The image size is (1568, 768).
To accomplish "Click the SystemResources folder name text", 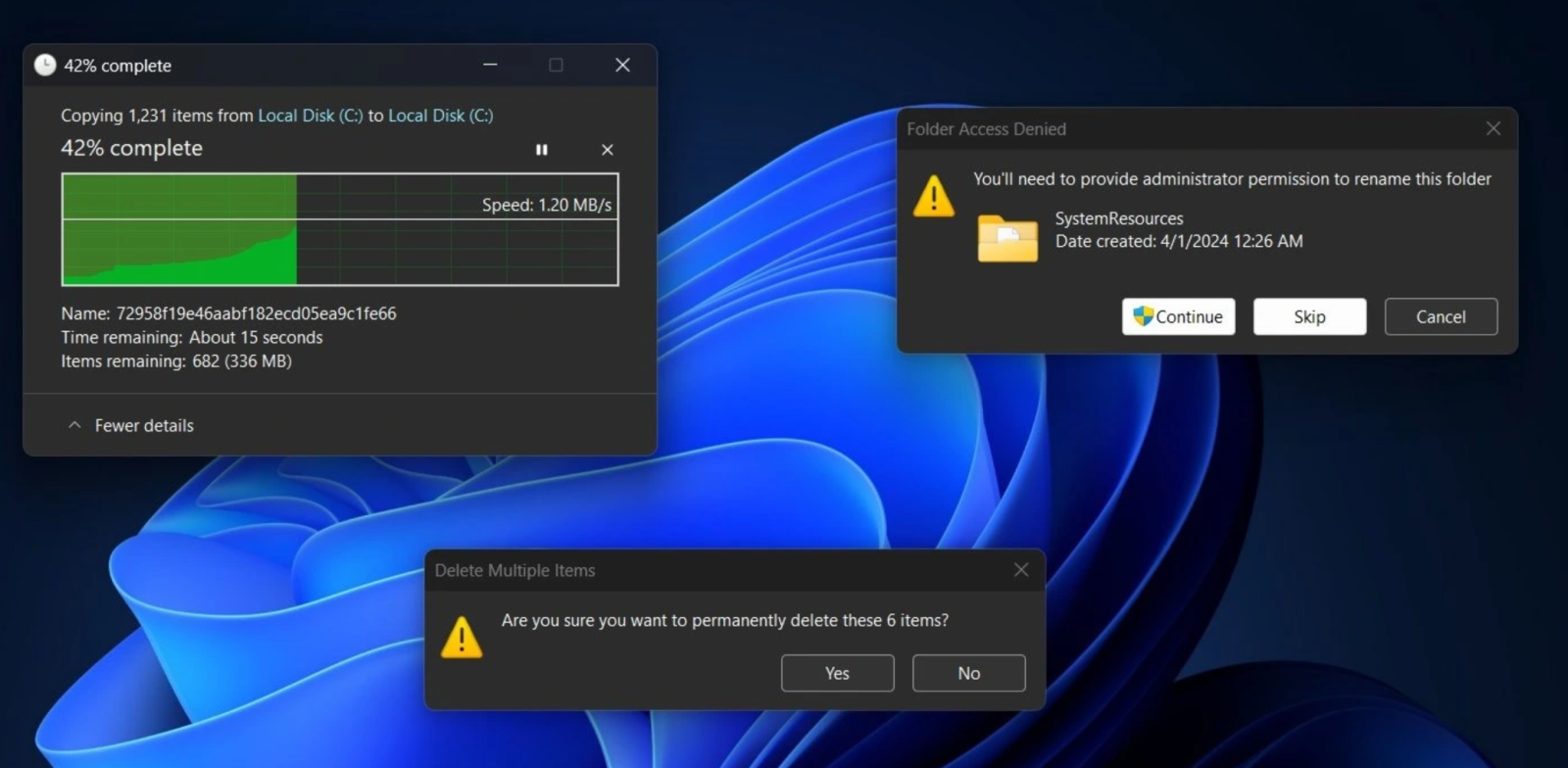I will point(1119,218).
